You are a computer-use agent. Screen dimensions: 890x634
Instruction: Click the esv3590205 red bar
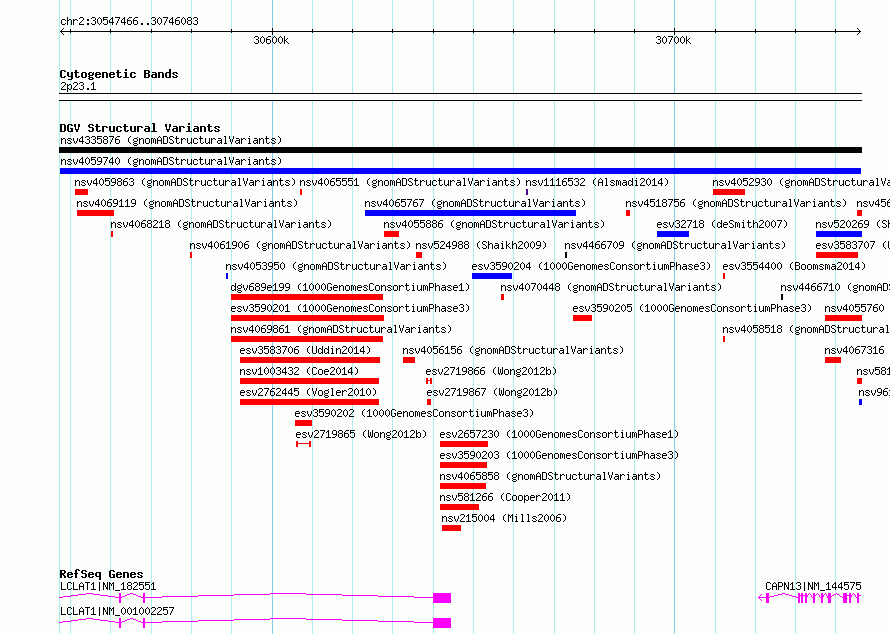582,318
